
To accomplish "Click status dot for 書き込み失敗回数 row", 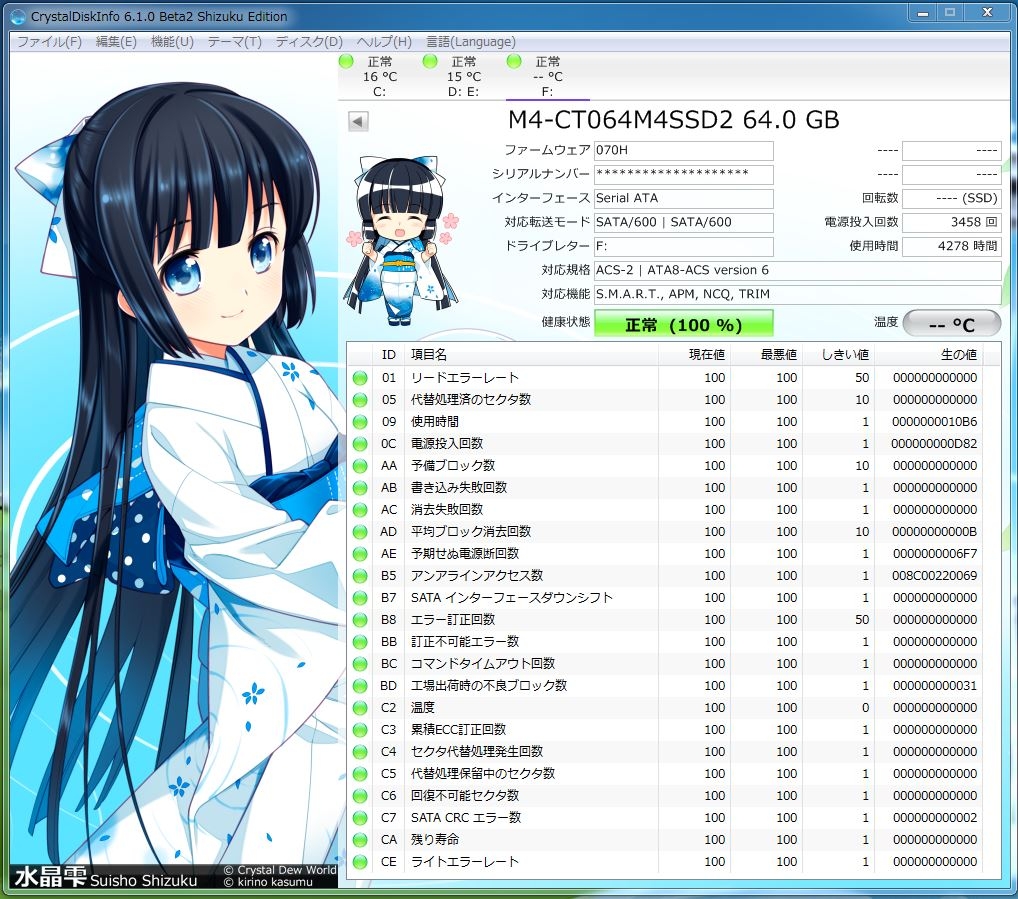I will tap(360, 488).
